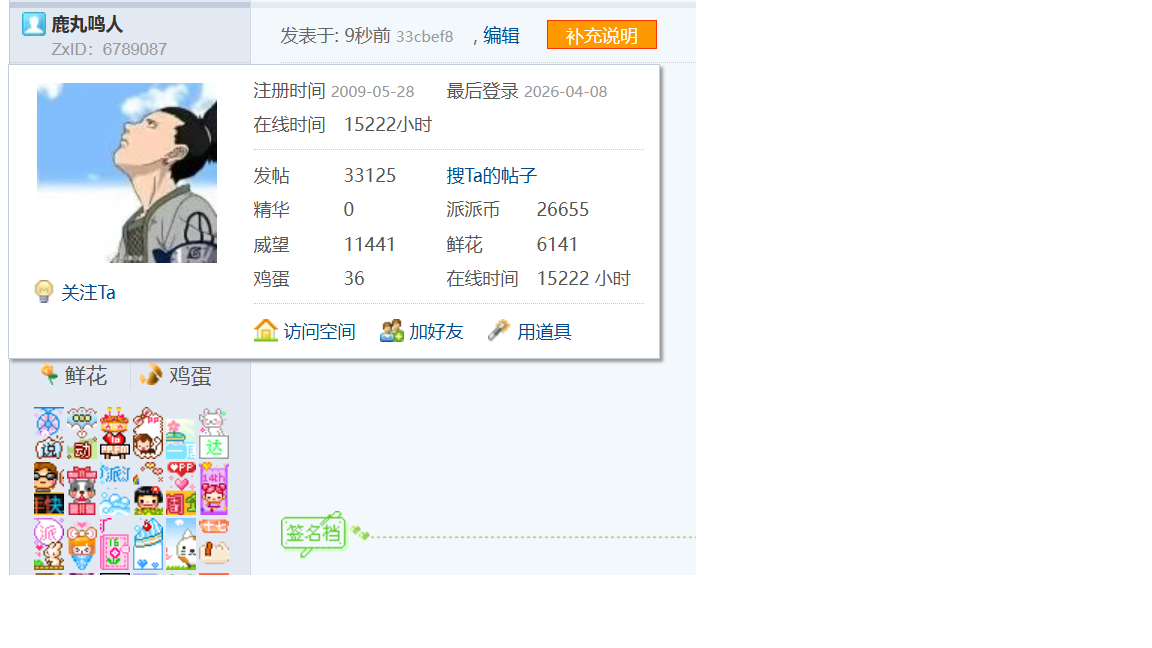Click the add-friend icon beside 加好友
The image size is (1152, 648).
coord(391,331)
